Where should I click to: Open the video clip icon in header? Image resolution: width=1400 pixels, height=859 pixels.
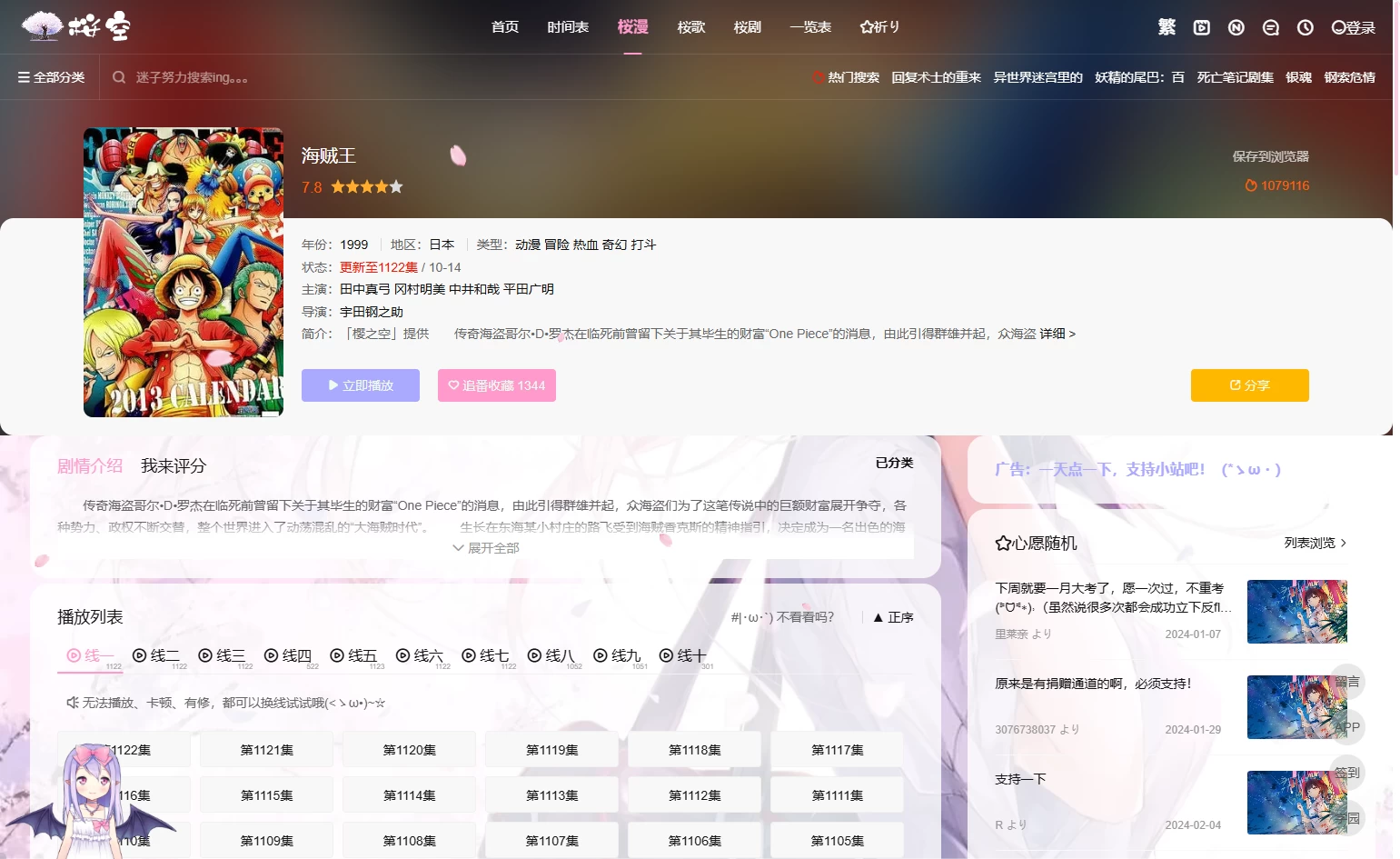tap(1201, 27)
